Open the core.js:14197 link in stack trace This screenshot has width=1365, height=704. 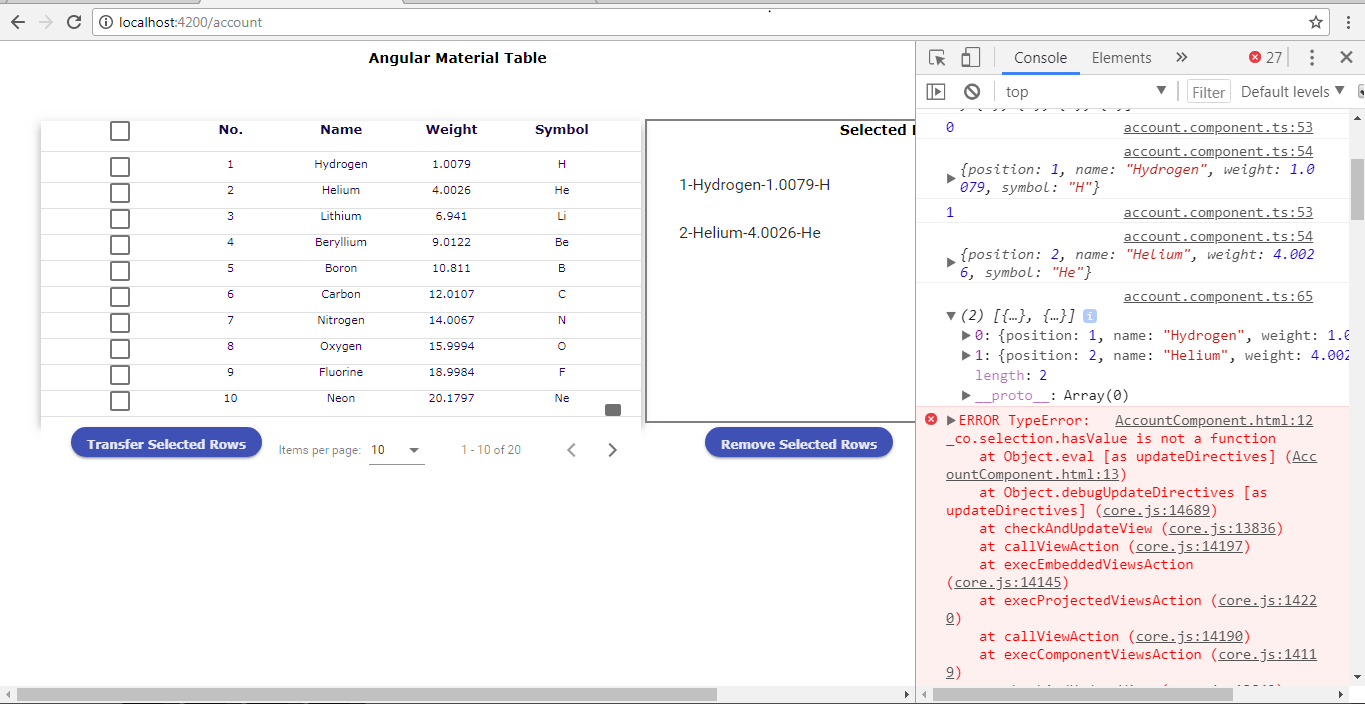[x=1188, y=547]
